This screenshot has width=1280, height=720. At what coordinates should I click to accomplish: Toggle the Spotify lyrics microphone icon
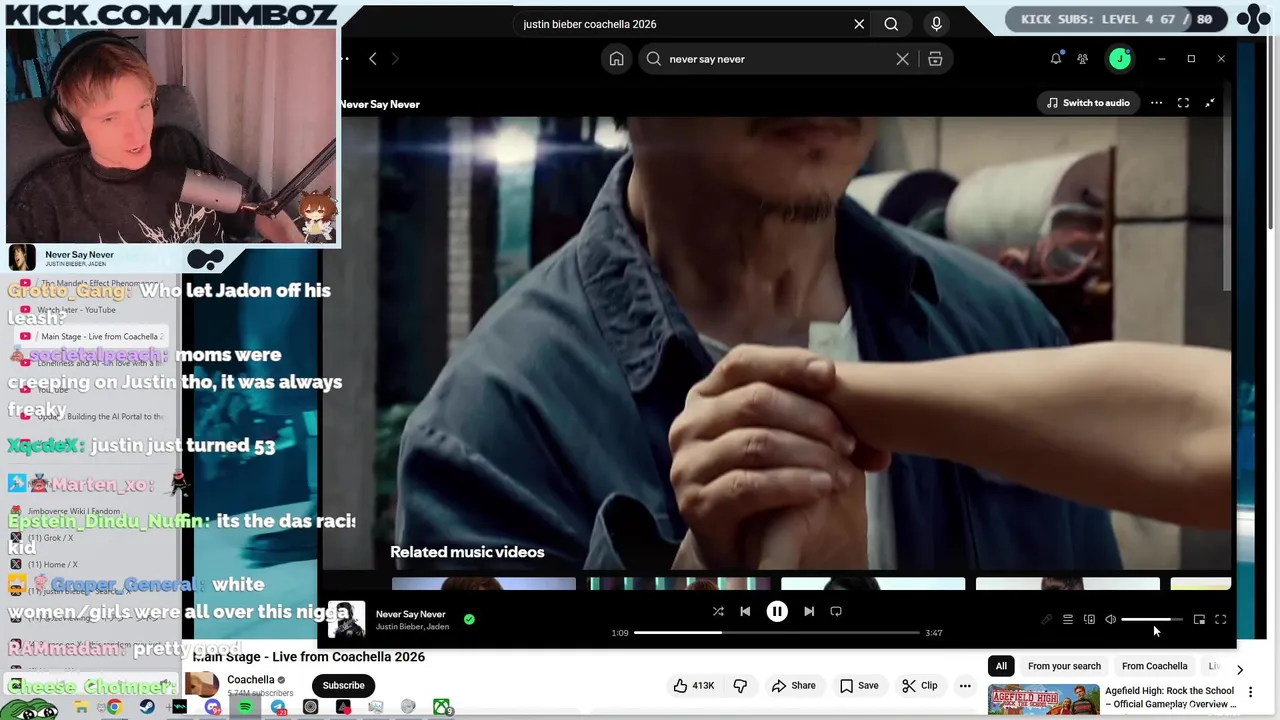click(x=1047, y=620)
